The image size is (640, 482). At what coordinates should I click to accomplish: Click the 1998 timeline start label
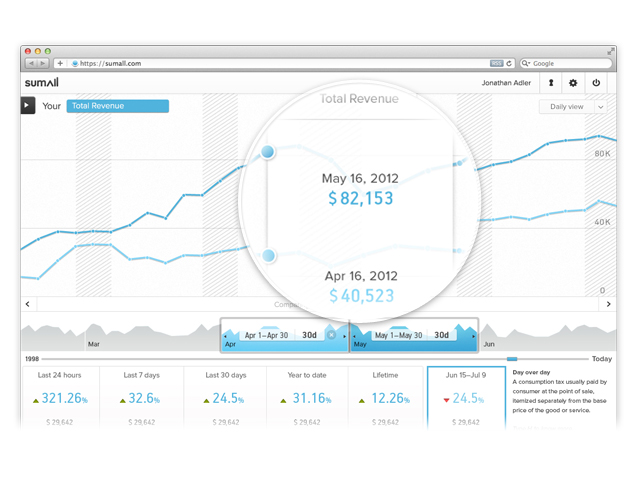point(32,359)
